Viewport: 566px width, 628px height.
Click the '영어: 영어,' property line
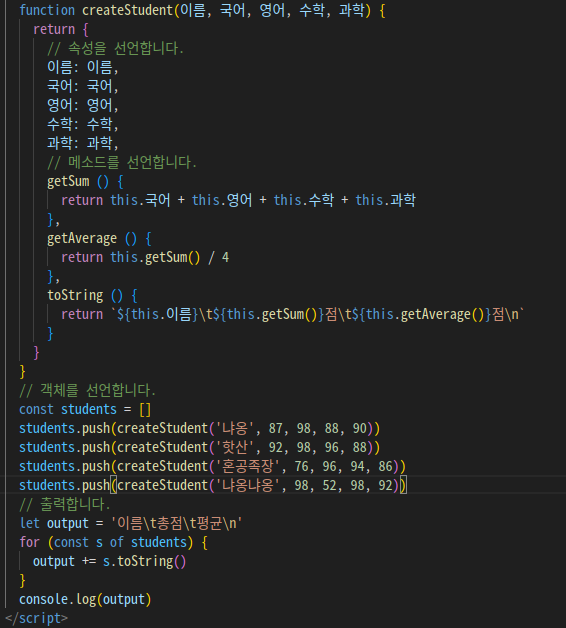coord(83,105)
